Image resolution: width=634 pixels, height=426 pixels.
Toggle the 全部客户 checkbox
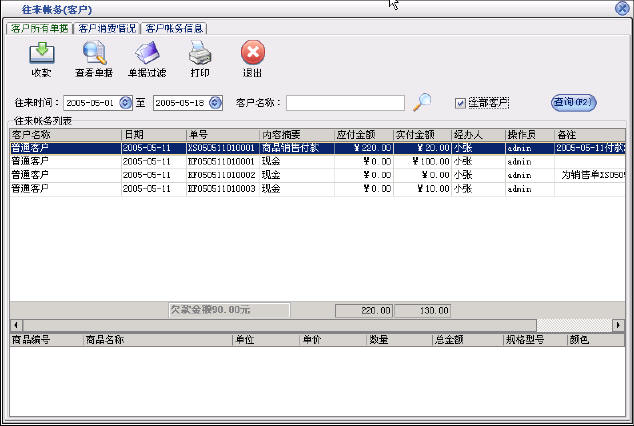click(x=460, y=102)
